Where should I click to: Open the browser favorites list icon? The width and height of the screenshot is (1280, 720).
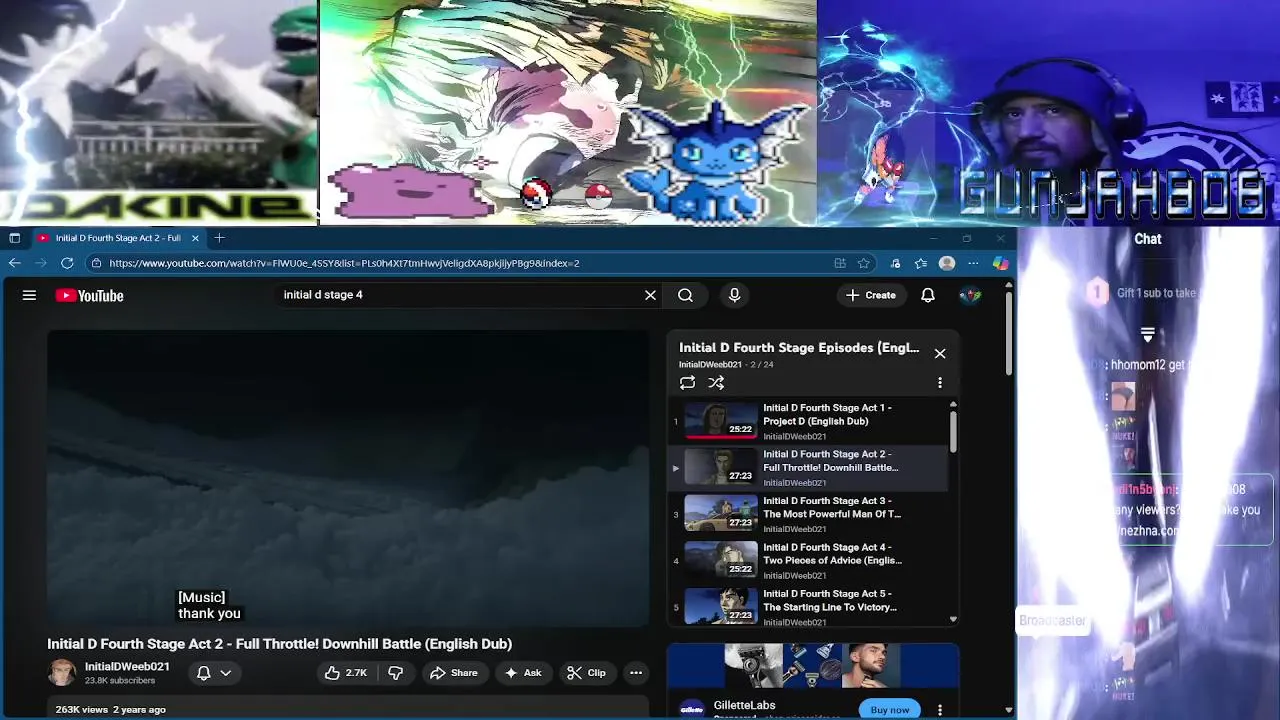921,263
